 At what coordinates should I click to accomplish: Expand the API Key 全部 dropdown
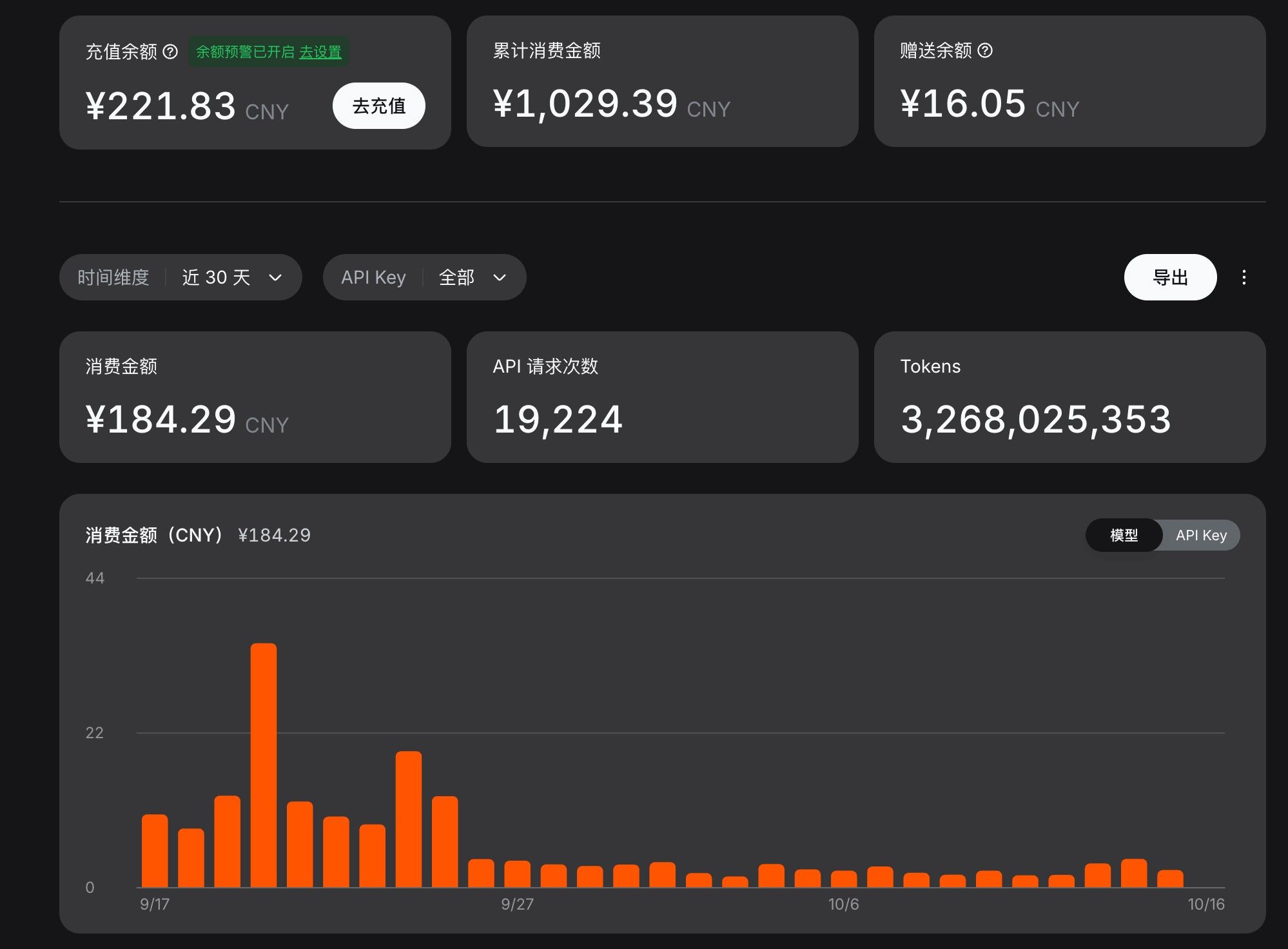pos(425,277)
